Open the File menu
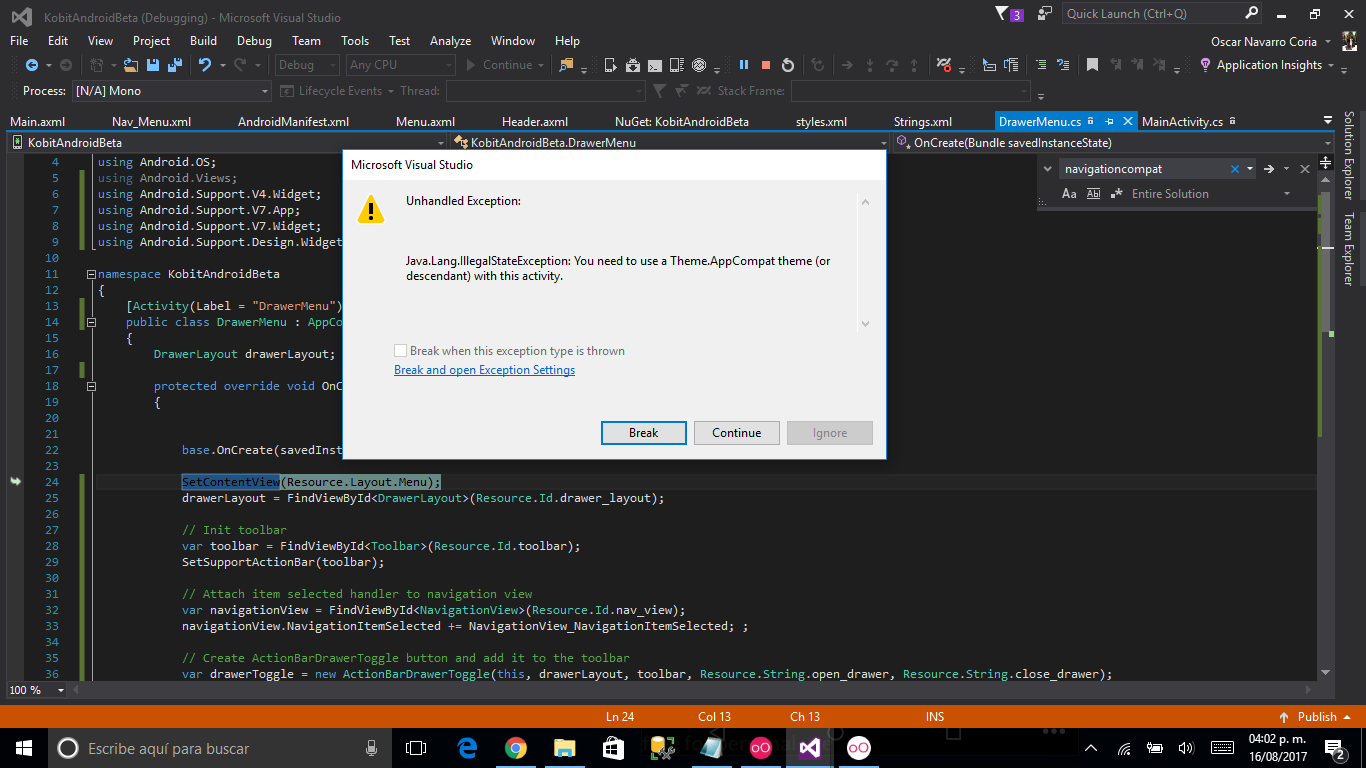This screenshot has width=1366, height=768. pyautogui.click(x=19, y=41)
